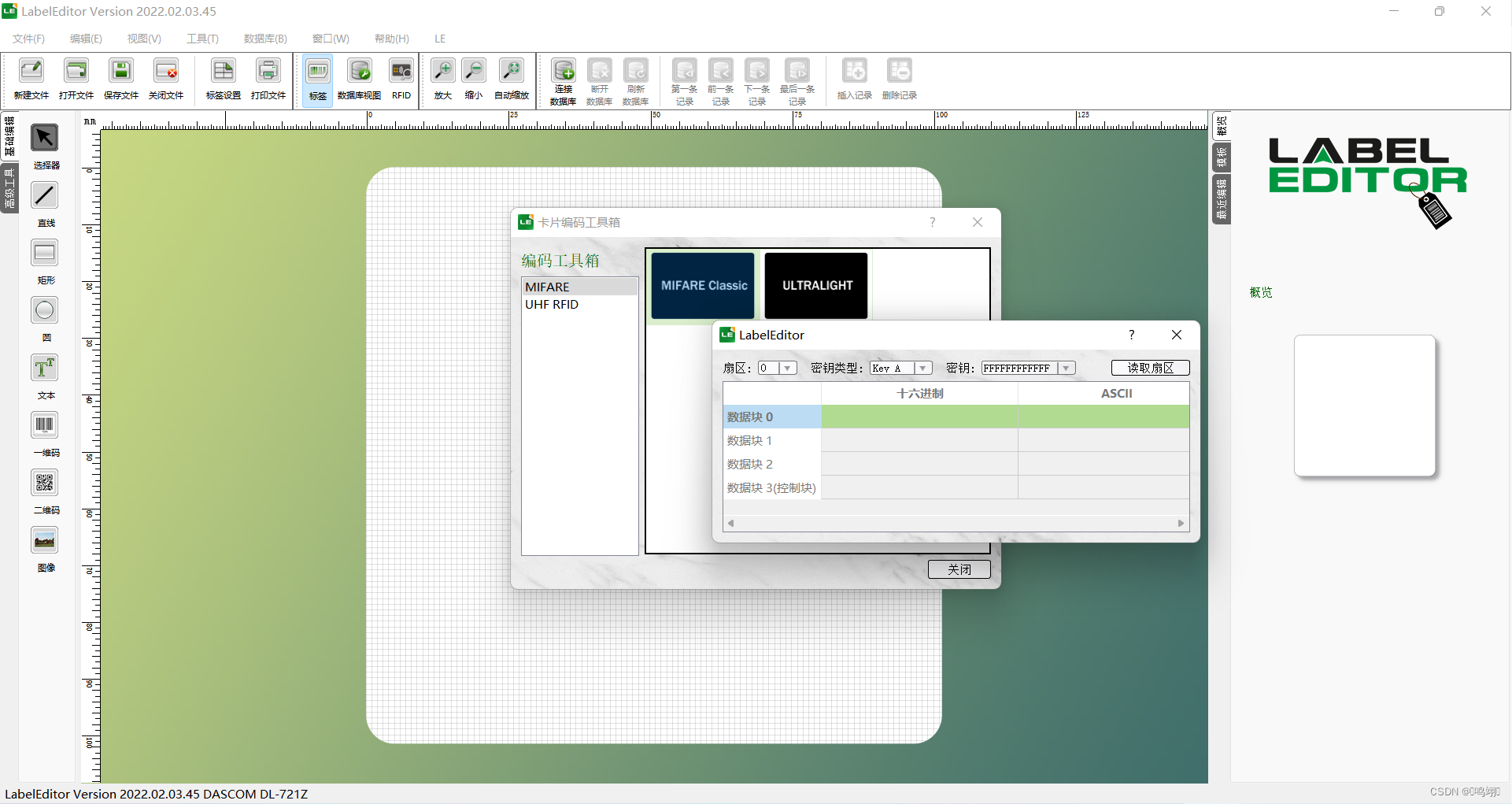1512x804 pixels.
Task: Click the table's left scroll arrow
Action: [731, 523]
